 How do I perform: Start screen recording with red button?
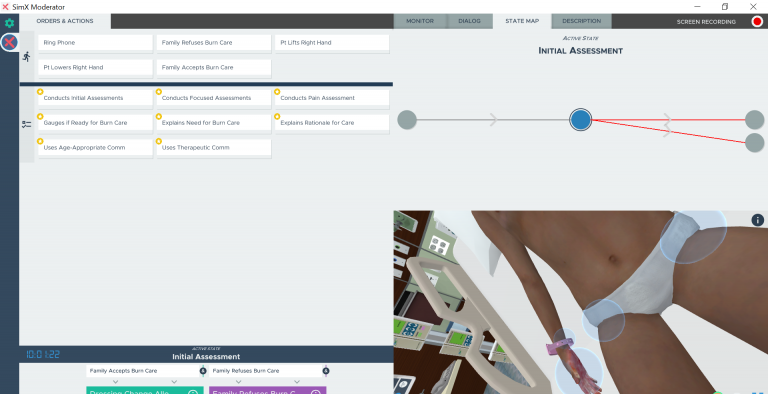coord(757,22)
